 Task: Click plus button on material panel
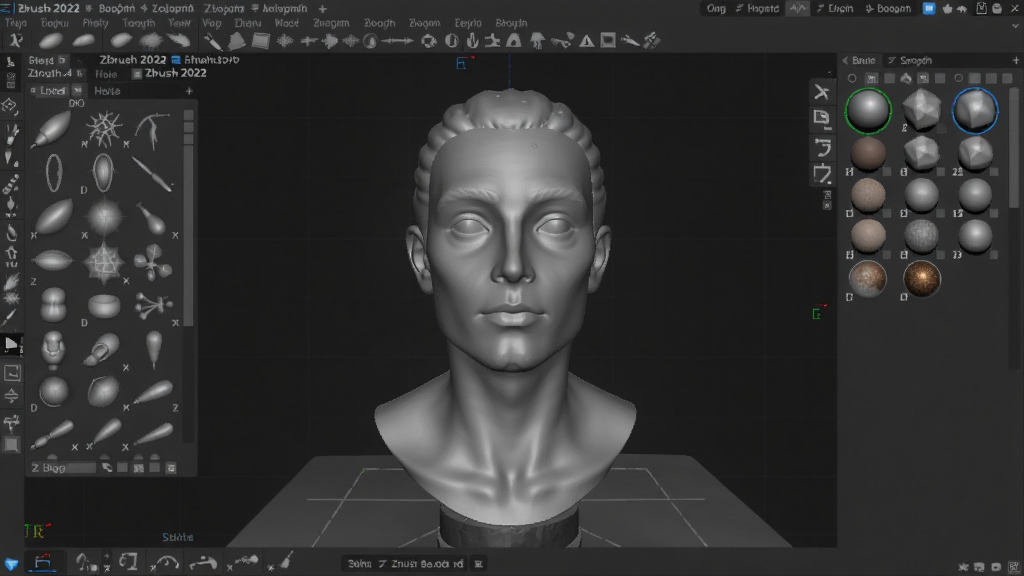click(x=1016, y=61)
